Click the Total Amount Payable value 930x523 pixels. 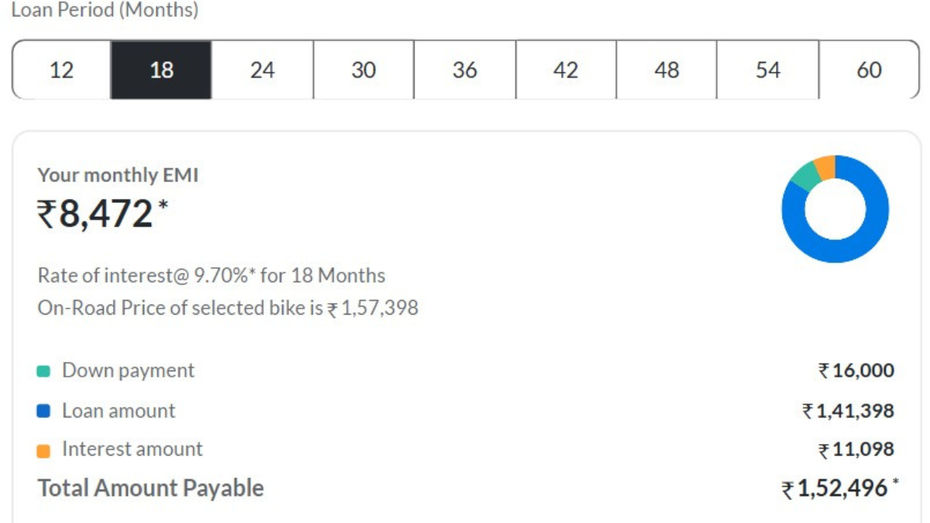pyautogui.click(x=840, y=489)
